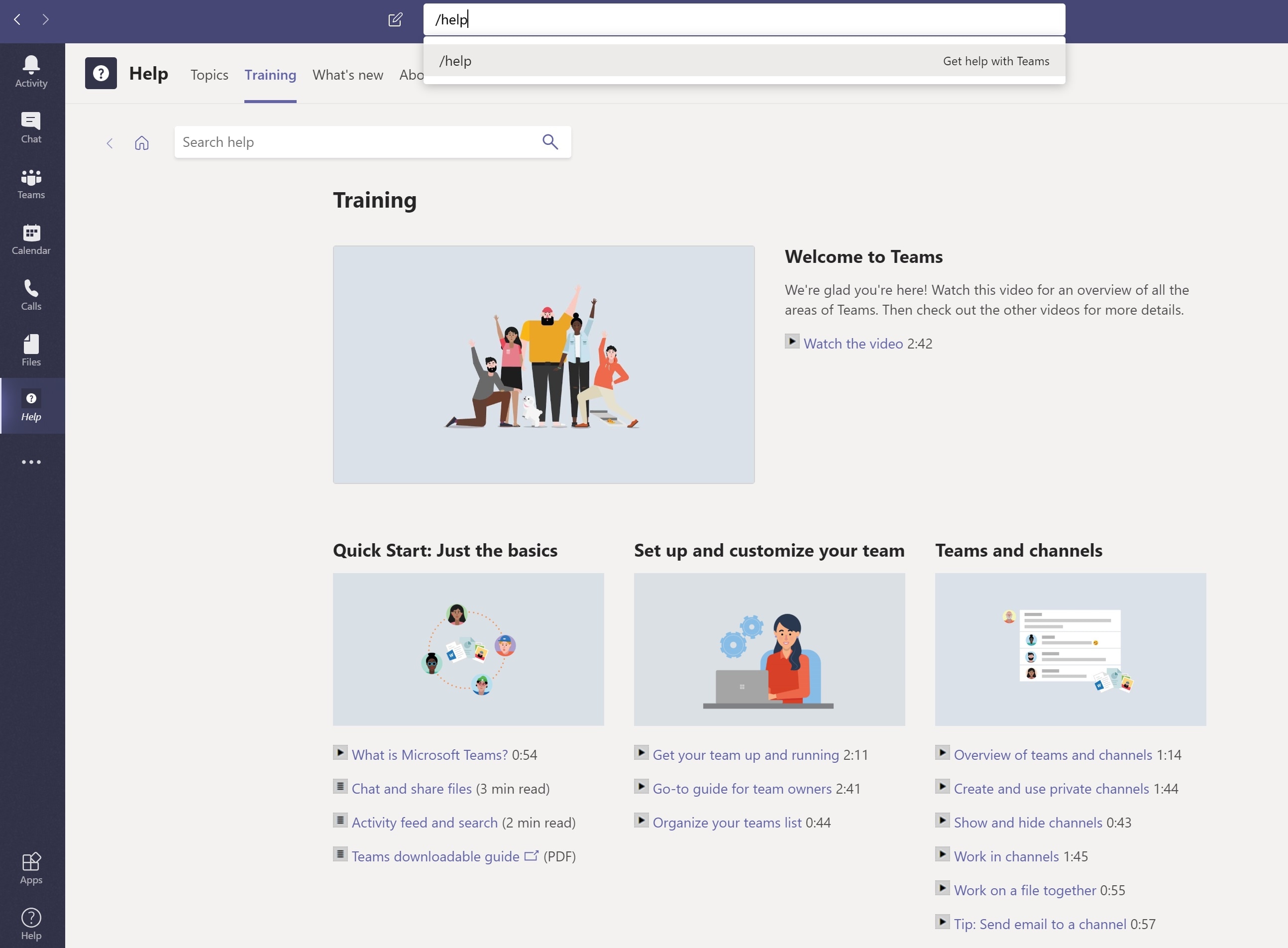Switch to the Topics tab

[x=210, y=75]
